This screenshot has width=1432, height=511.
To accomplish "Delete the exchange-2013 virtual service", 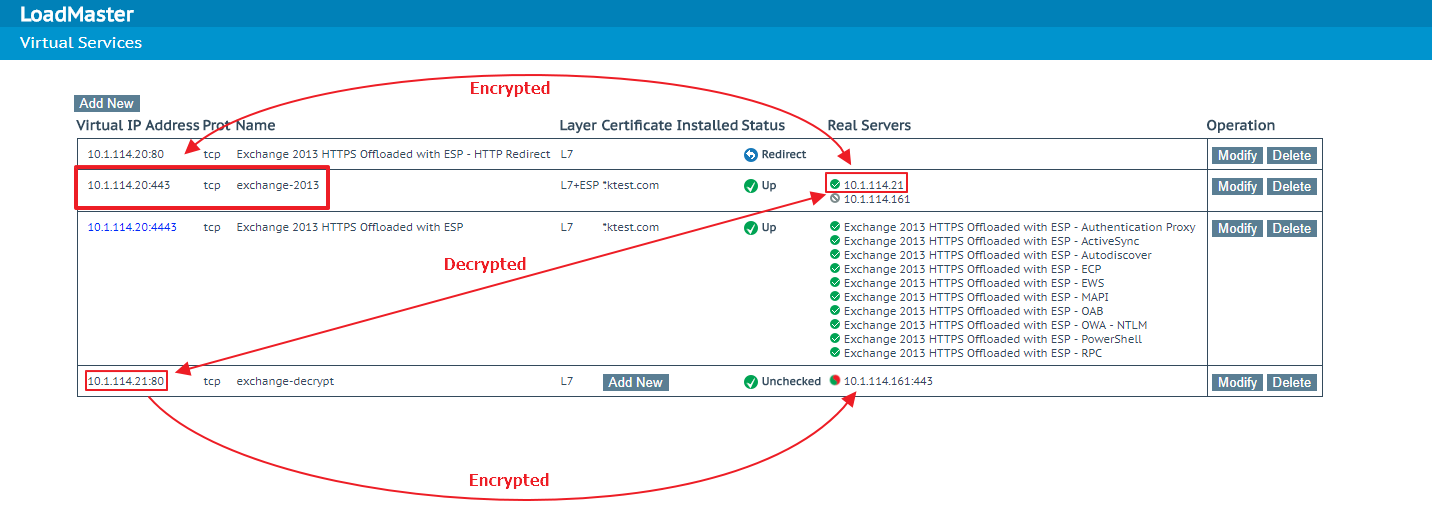I will pos(1291,186).
